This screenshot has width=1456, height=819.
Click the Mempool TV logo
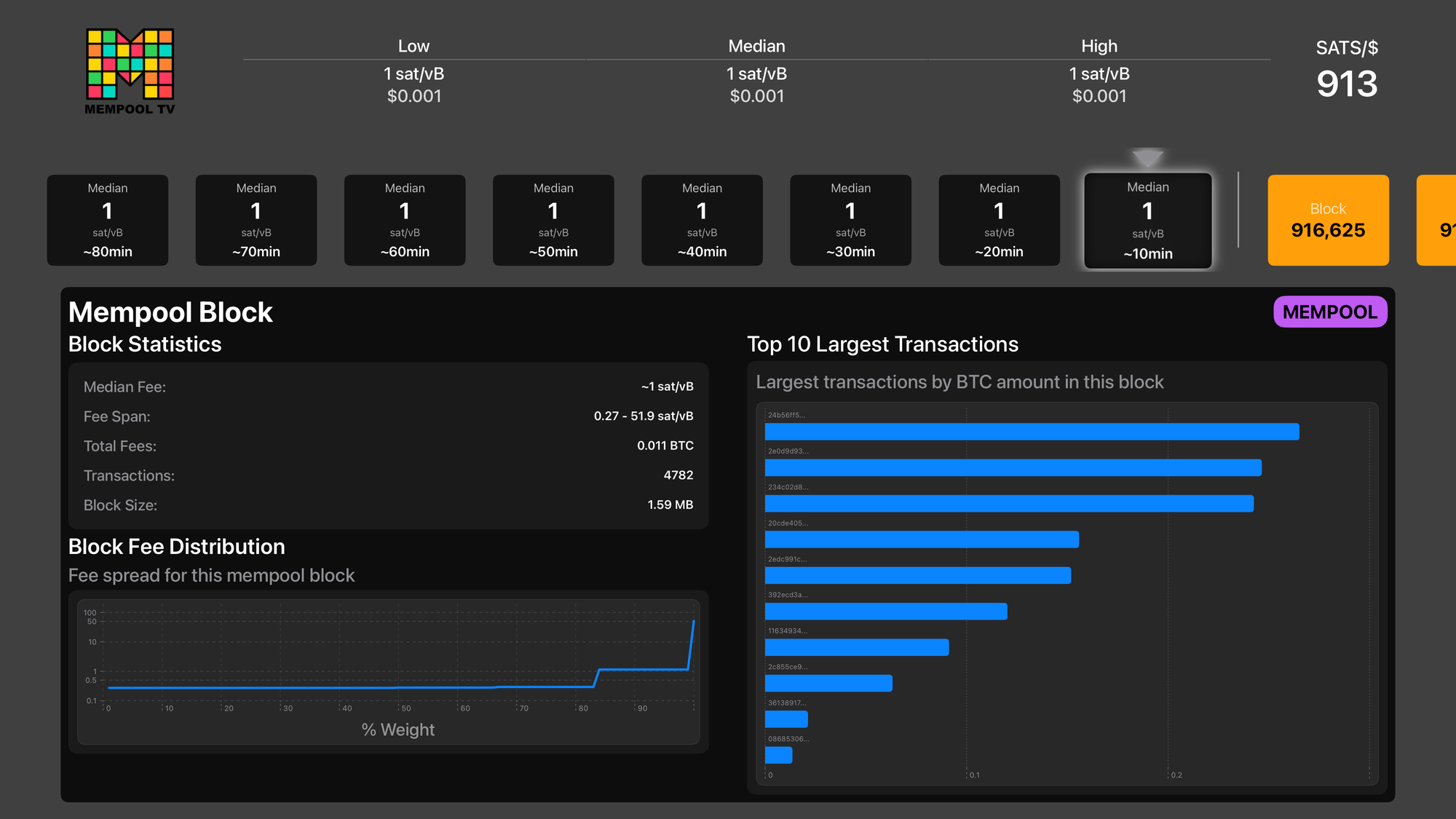click(130, 71)
